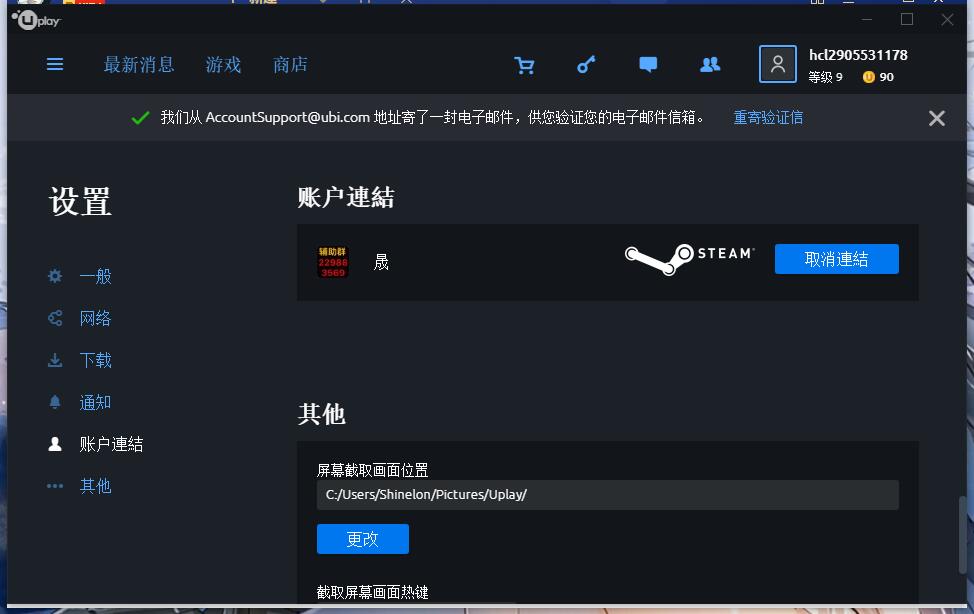Click the settings page scrollbar thumb
The height and width of the screenshot is (614, 974).
coord(962,534)
